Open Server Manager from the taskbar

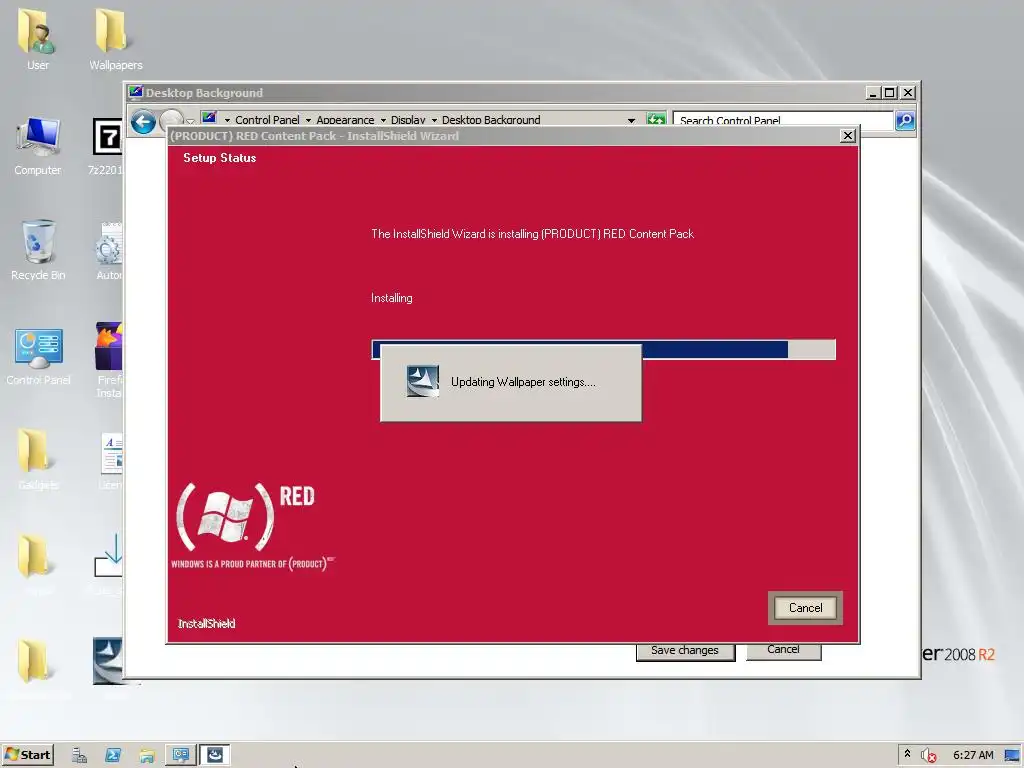(x=79, y=756)
